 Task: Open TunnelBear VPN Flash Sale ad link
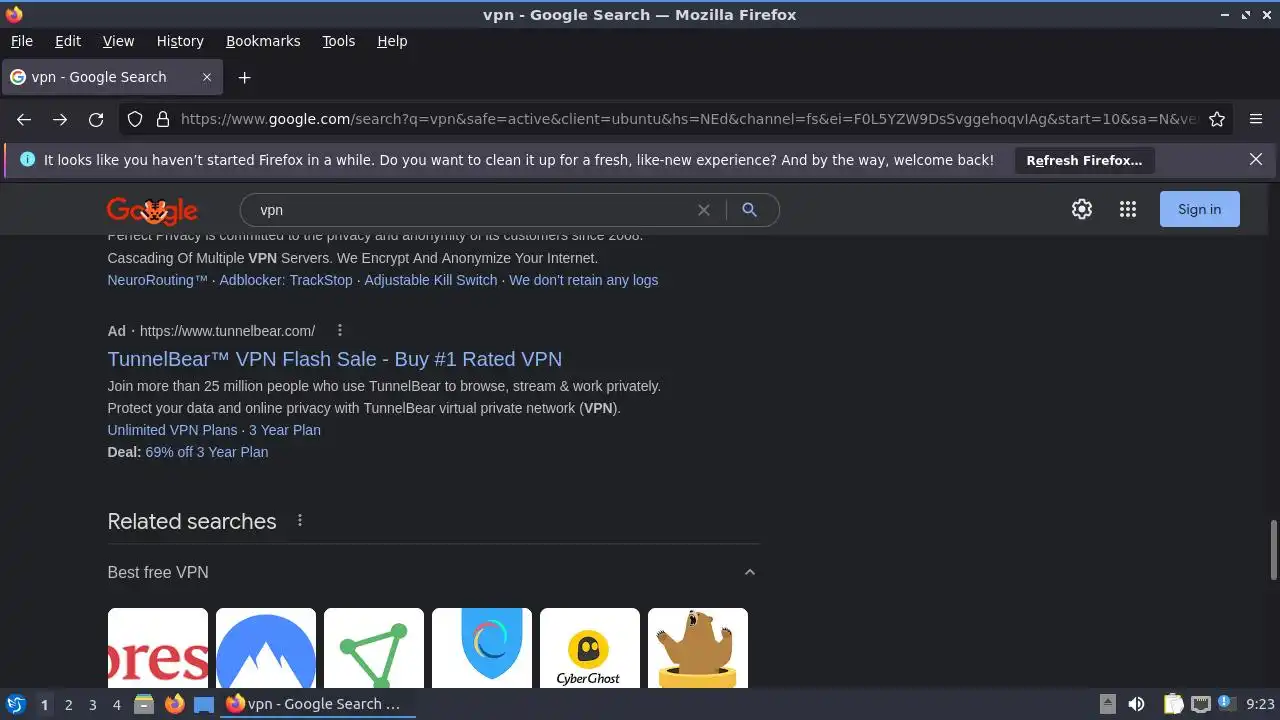335,359
